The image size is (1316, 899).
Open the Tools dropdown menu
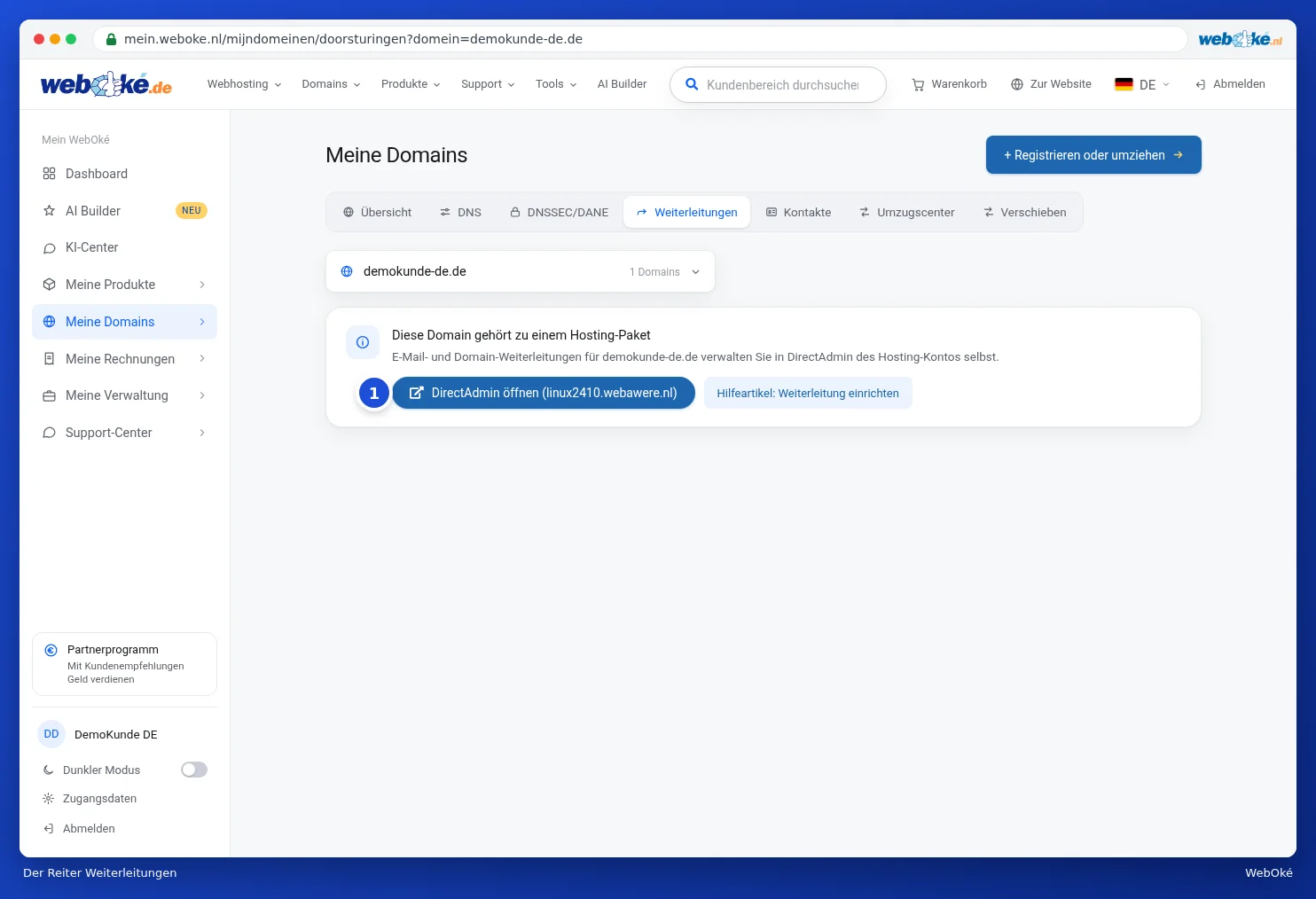pos(556,84)
